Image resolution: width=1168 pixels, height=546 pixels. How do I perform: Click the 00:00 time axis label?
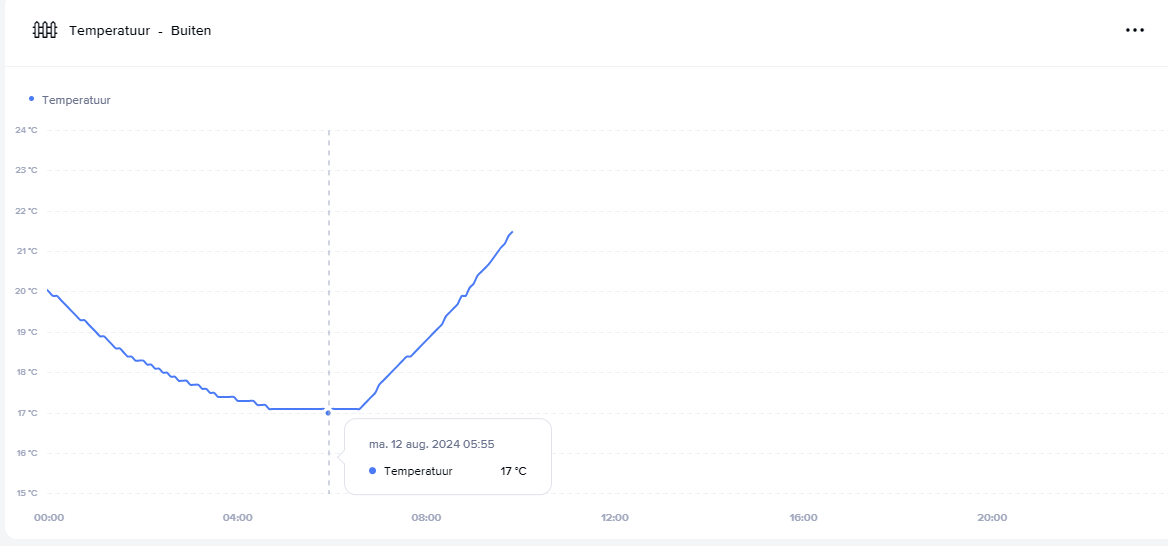[x=49, y=518]
